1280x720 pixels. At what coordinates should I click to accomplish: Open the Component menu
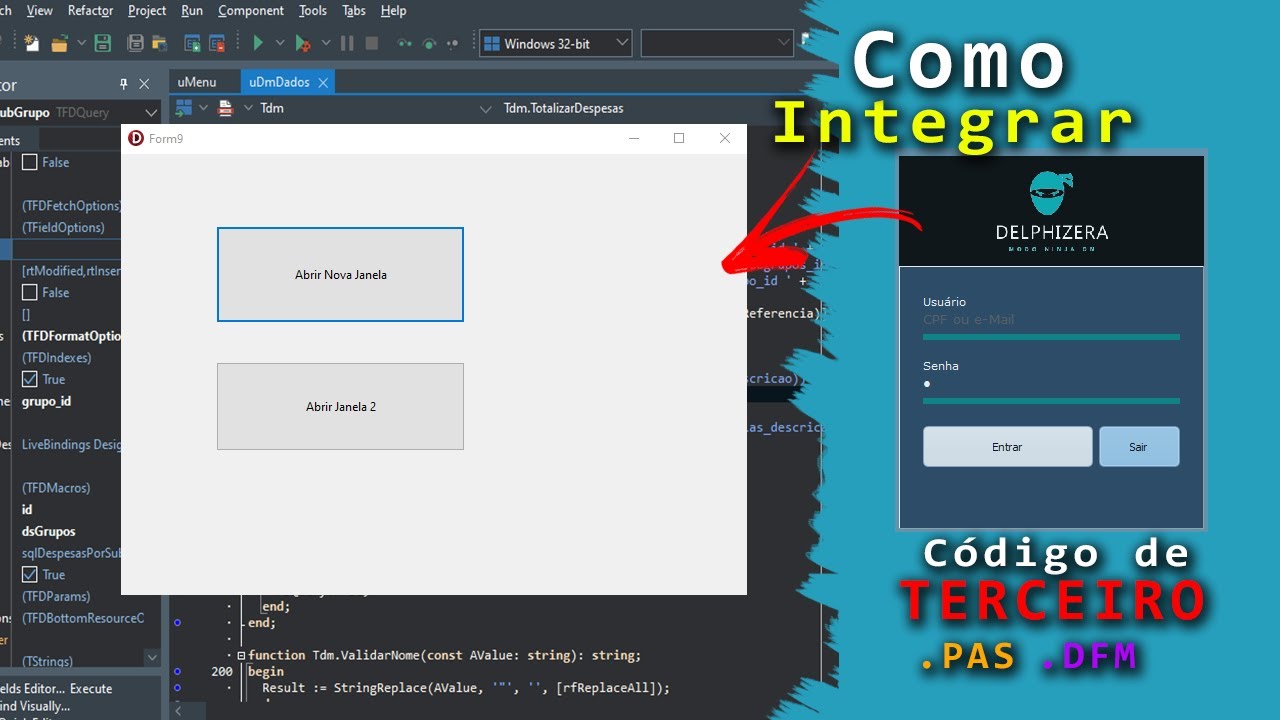(251, 10)
